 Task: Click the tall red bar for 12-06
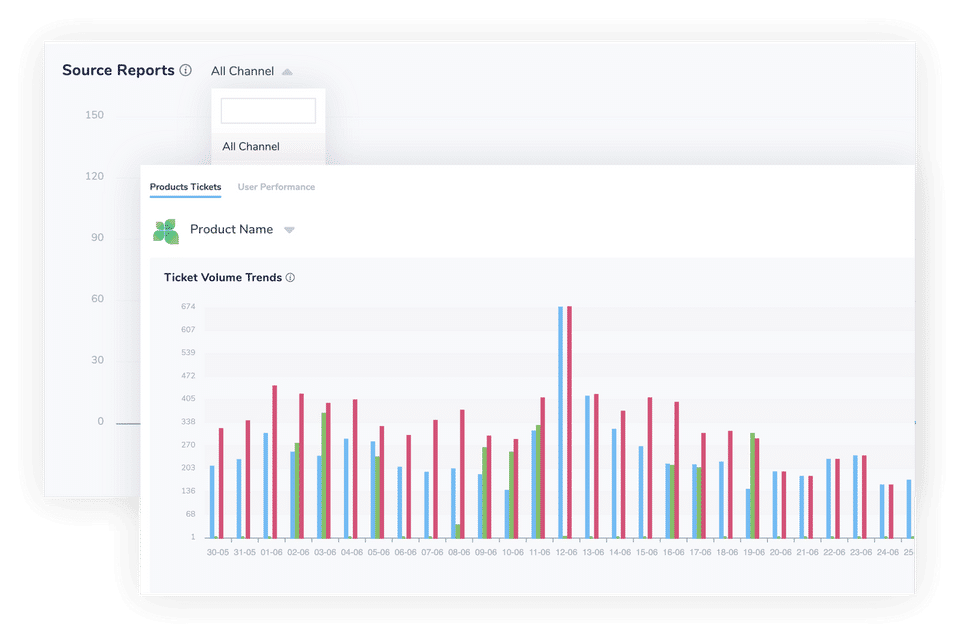(569, 422)
